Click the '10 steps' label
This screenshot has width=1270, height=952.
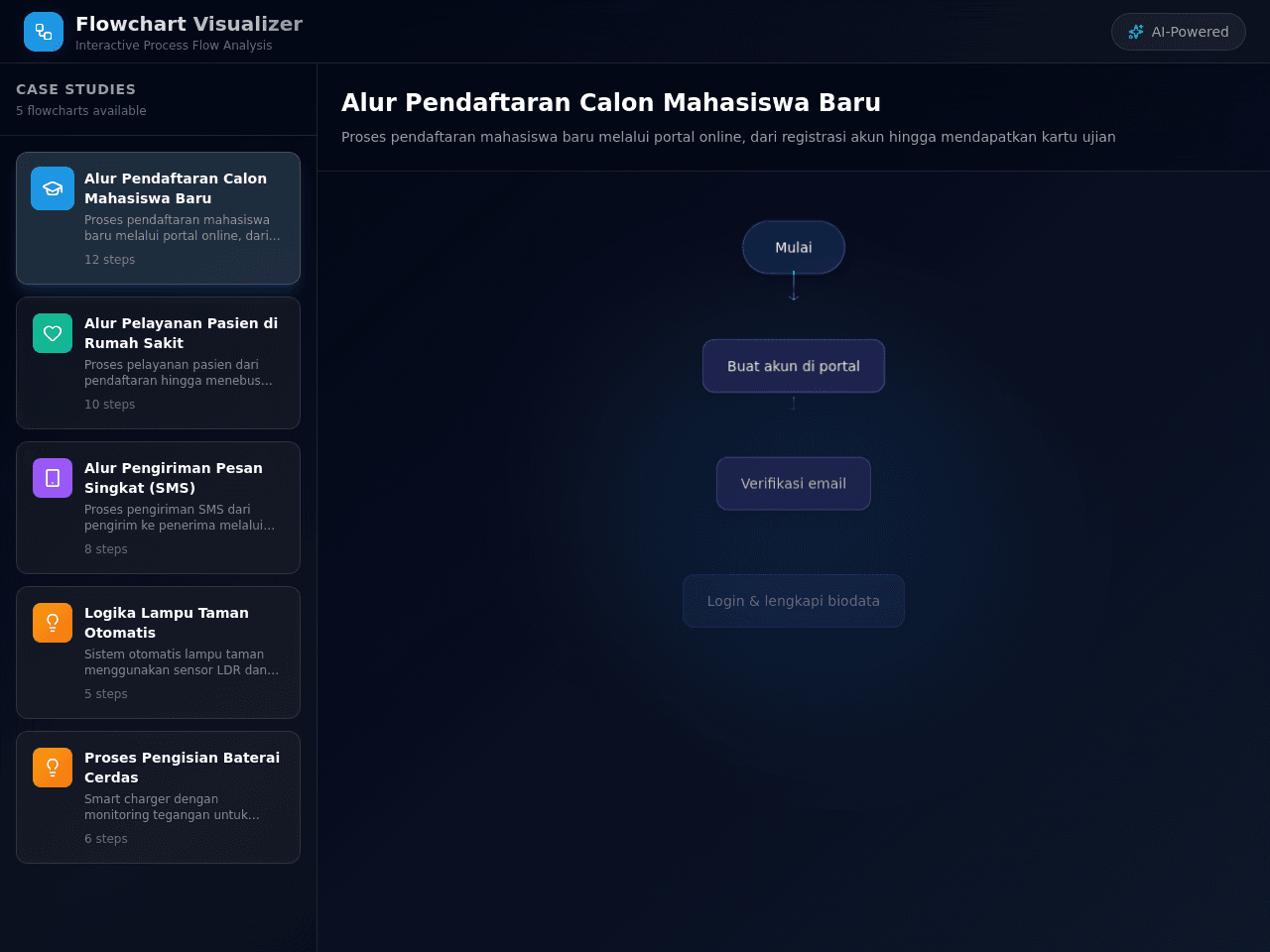coord(109,405)
